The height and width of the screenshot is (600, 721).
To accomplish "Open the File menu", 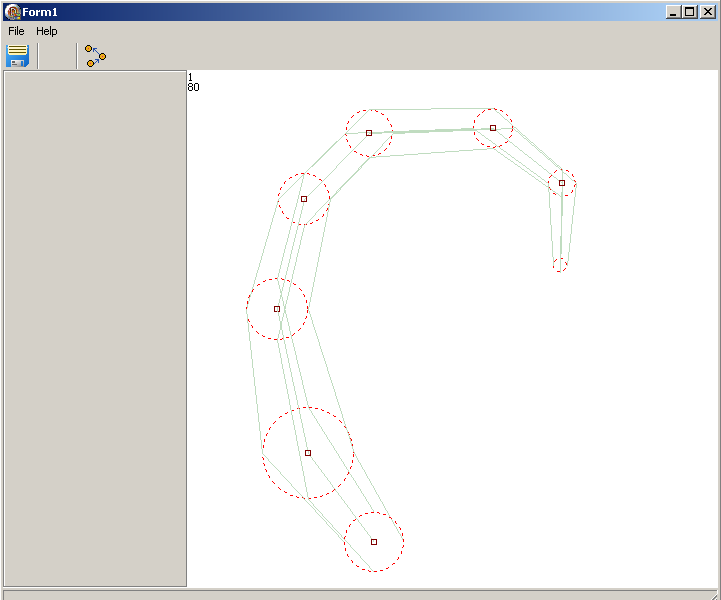I will point(16,31).
